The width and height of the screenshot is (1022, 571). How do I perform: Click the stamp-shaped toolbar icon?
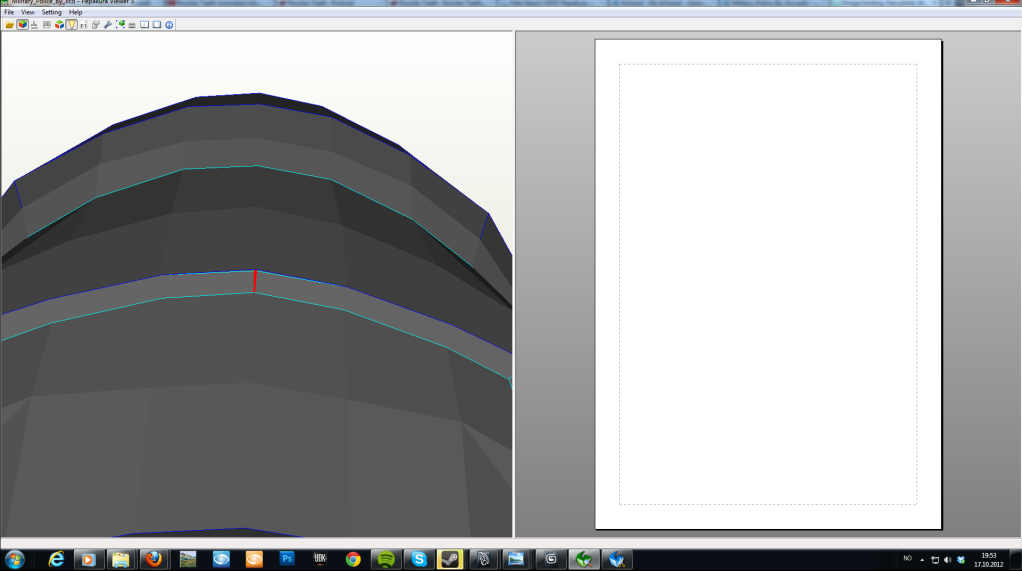click(x=34, y=25)
